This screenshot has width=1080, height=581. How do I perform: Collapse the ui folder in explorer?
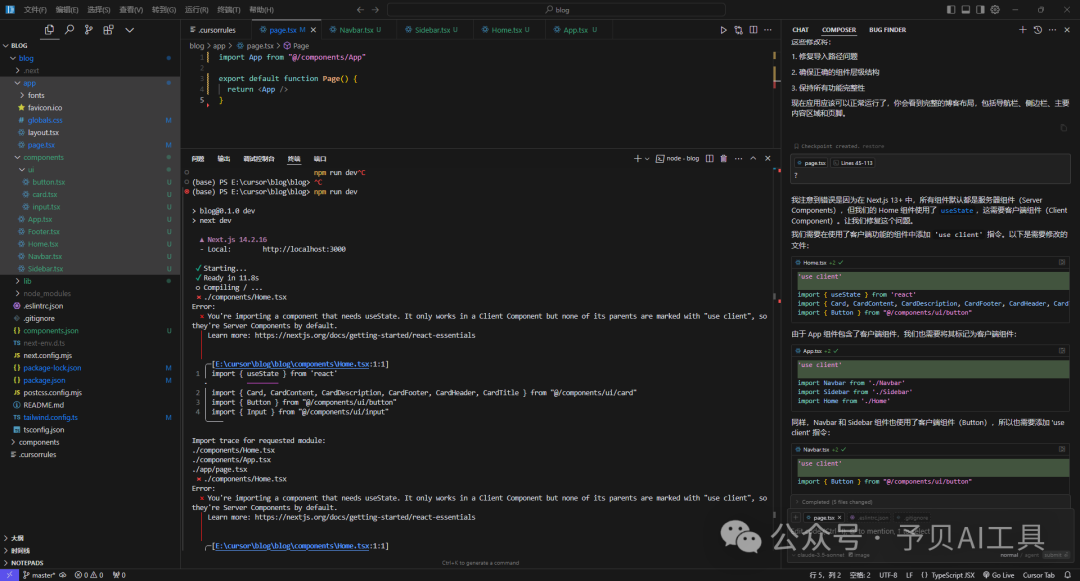(x=22, y=169)
